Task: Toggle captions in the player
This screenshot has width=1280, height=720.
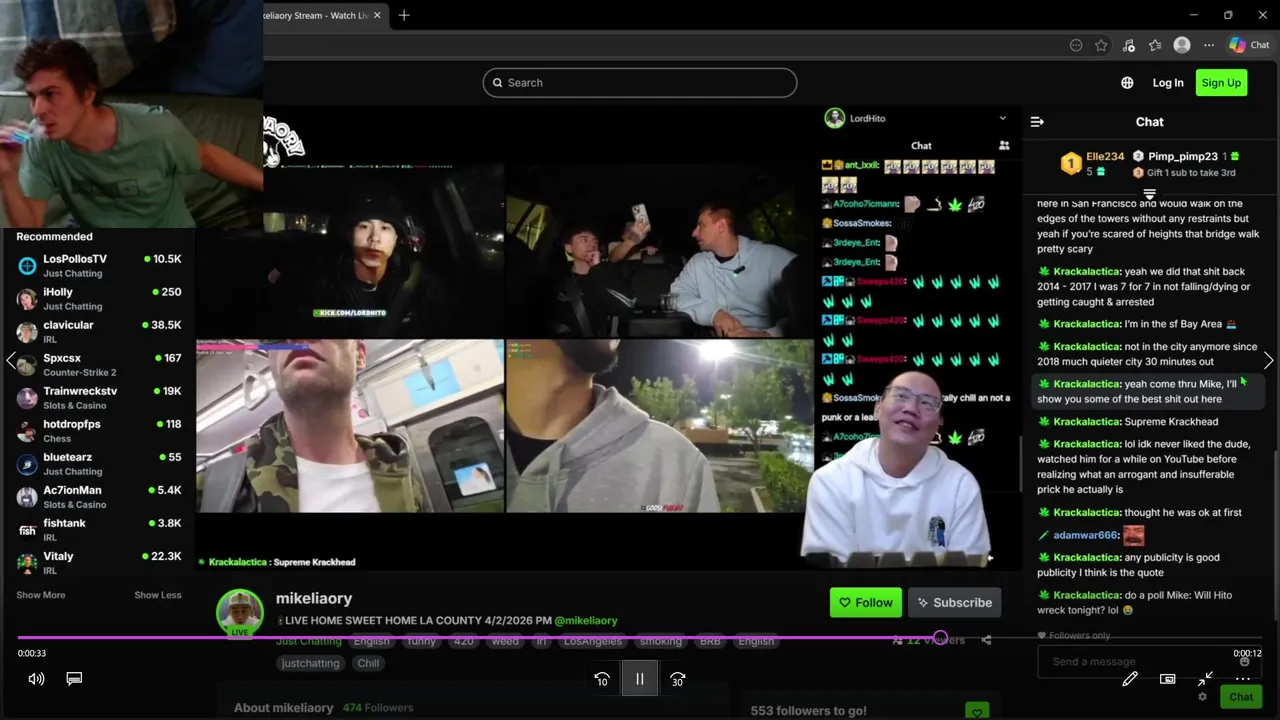Action: coord(74,678)
